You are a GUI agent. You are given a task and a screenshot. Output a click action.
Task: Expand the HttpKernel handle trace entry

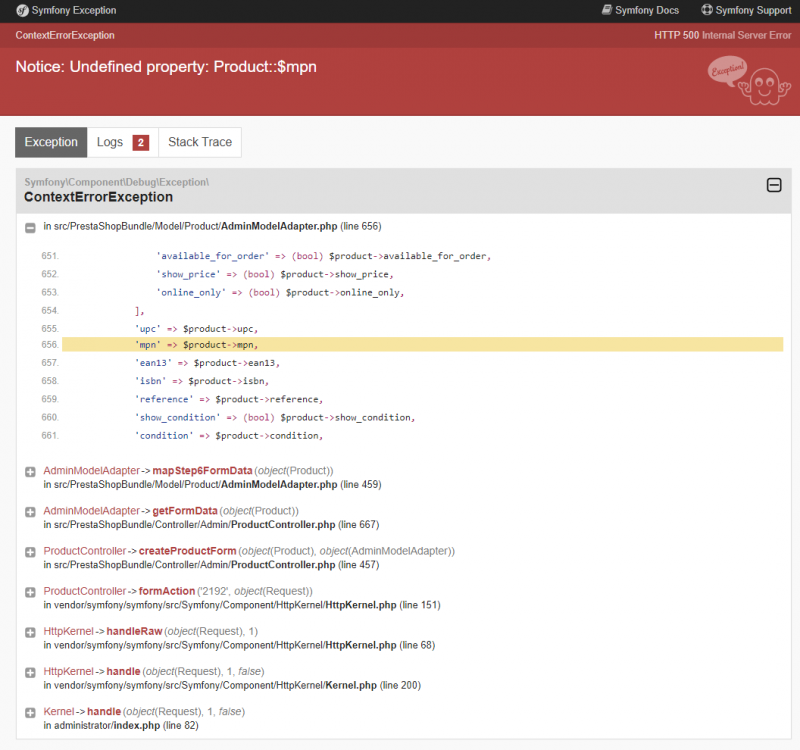[30, 672]
